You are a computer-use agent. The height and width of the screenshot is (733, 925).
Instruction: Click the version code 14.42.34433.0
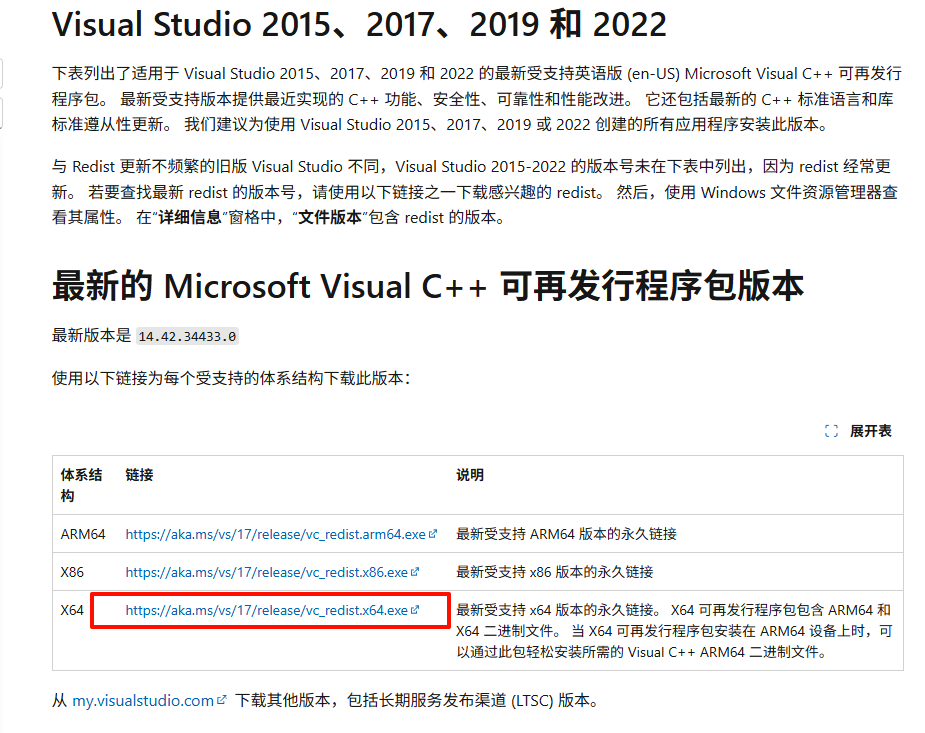pos(187,336)
